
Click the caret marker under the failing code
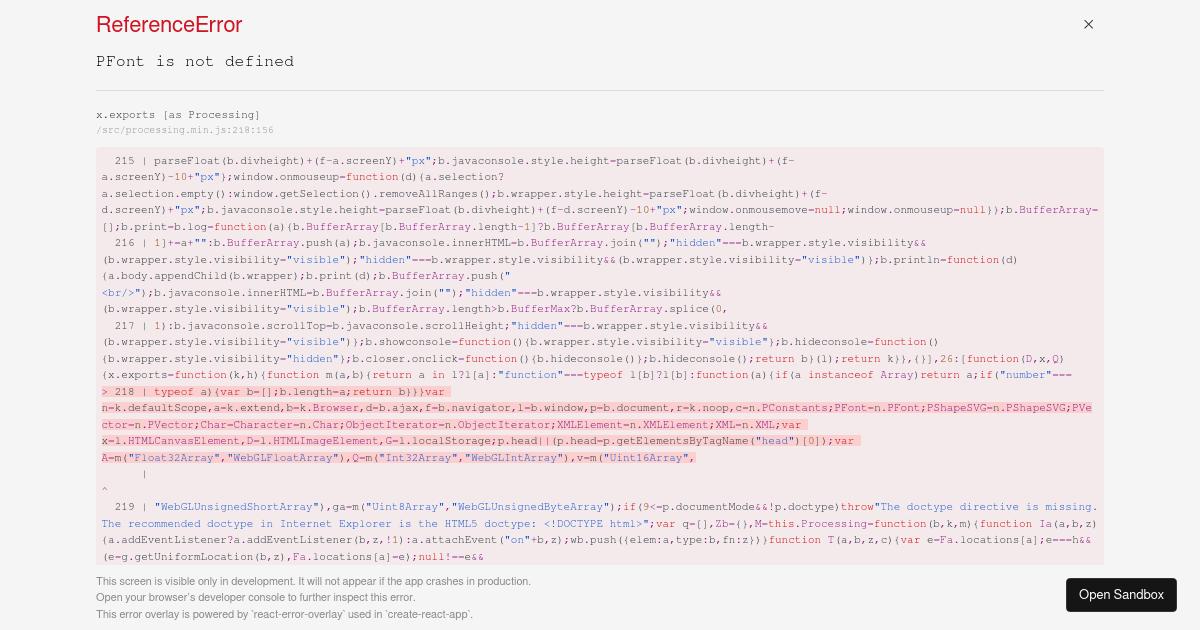click(104, 489)
